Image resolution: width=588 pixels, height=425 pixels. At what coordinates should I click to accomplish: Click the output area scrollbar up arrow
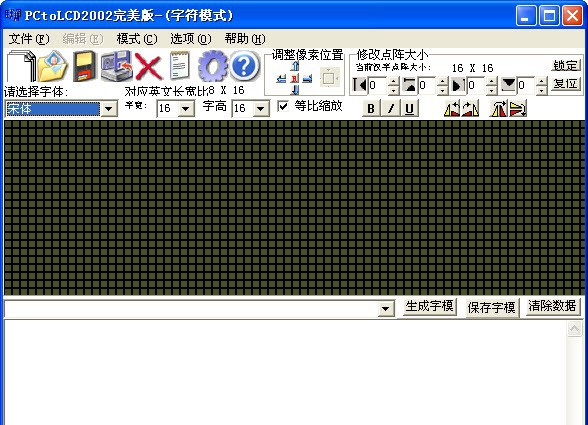coord(574,329)
